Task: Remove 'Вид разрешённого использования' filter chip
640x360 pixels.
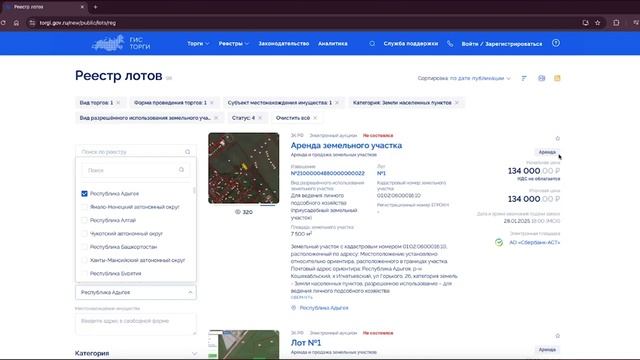Action: 216,118
